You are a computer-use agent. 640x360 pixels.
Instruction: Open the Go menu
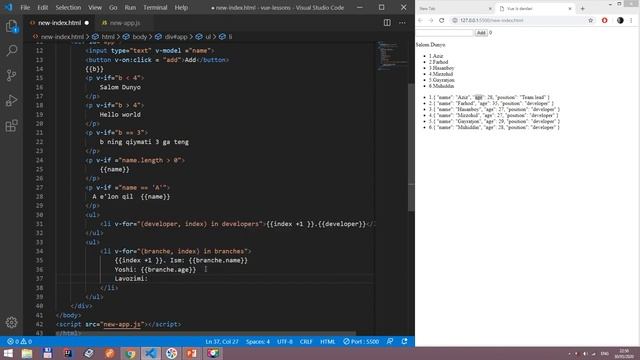tap(113, 7)
